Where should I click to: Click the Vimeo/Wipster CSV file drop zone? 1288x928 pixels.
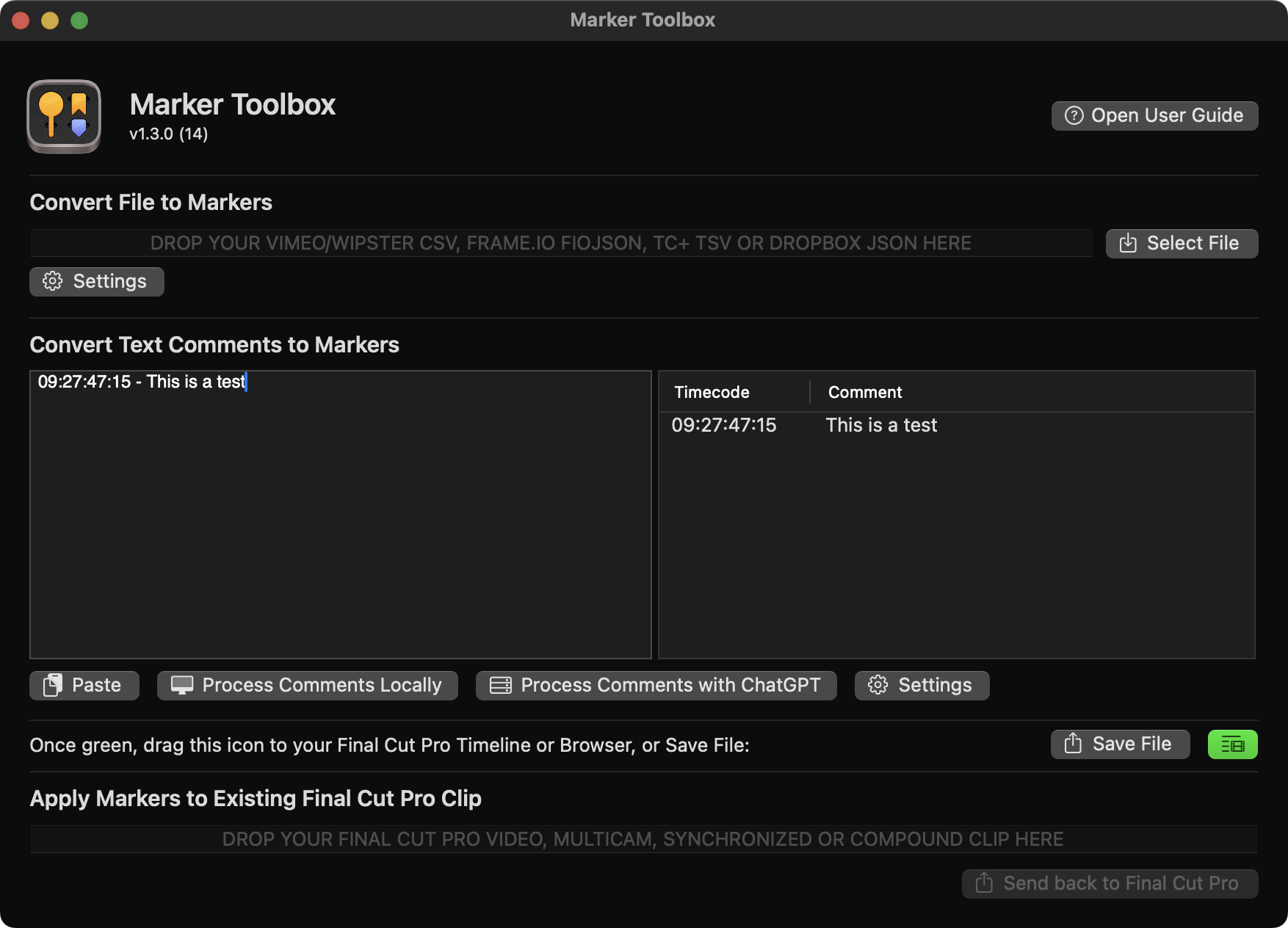coord(560,244)
